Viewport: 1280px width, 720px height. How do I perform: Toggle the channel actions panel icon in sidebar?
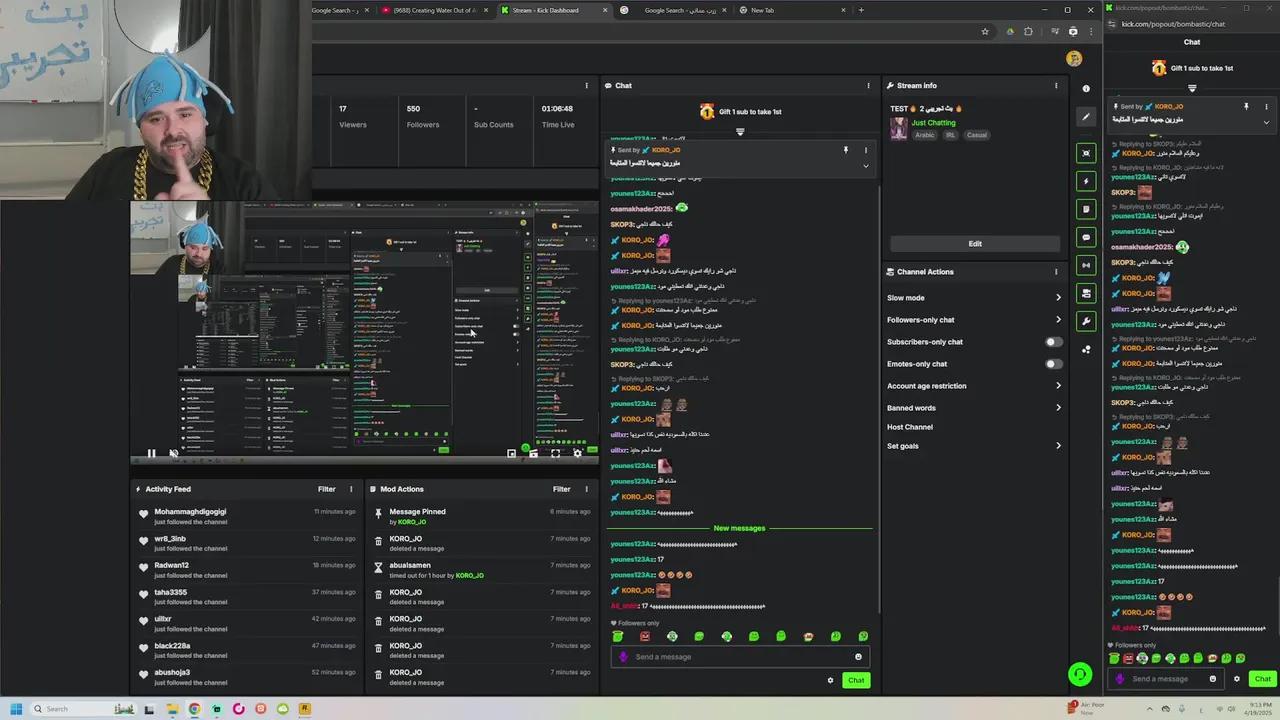tap(1086, 293)
